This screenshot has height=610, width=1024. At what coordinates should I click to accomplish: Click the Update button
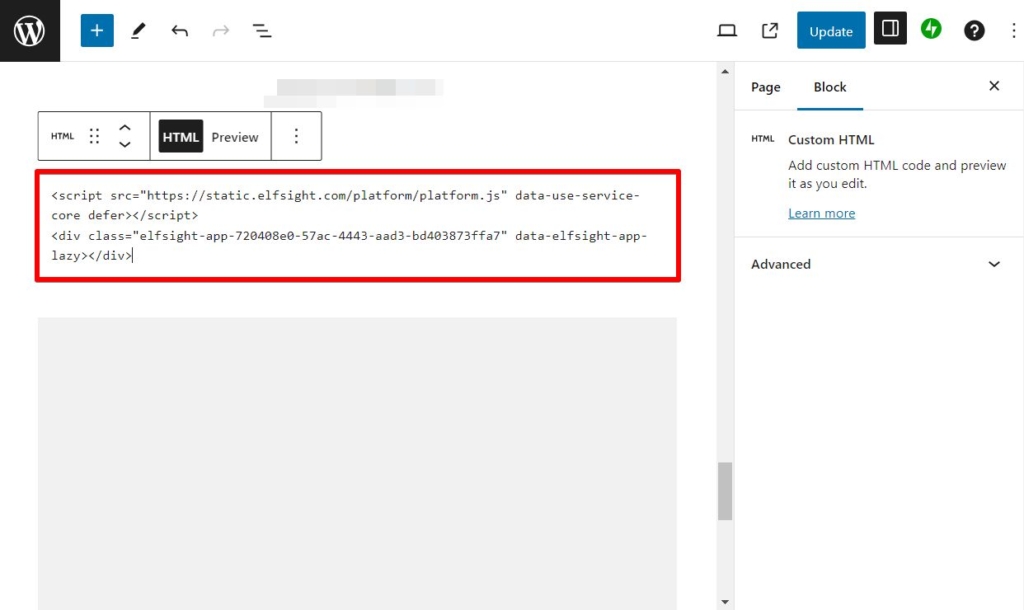831,30
